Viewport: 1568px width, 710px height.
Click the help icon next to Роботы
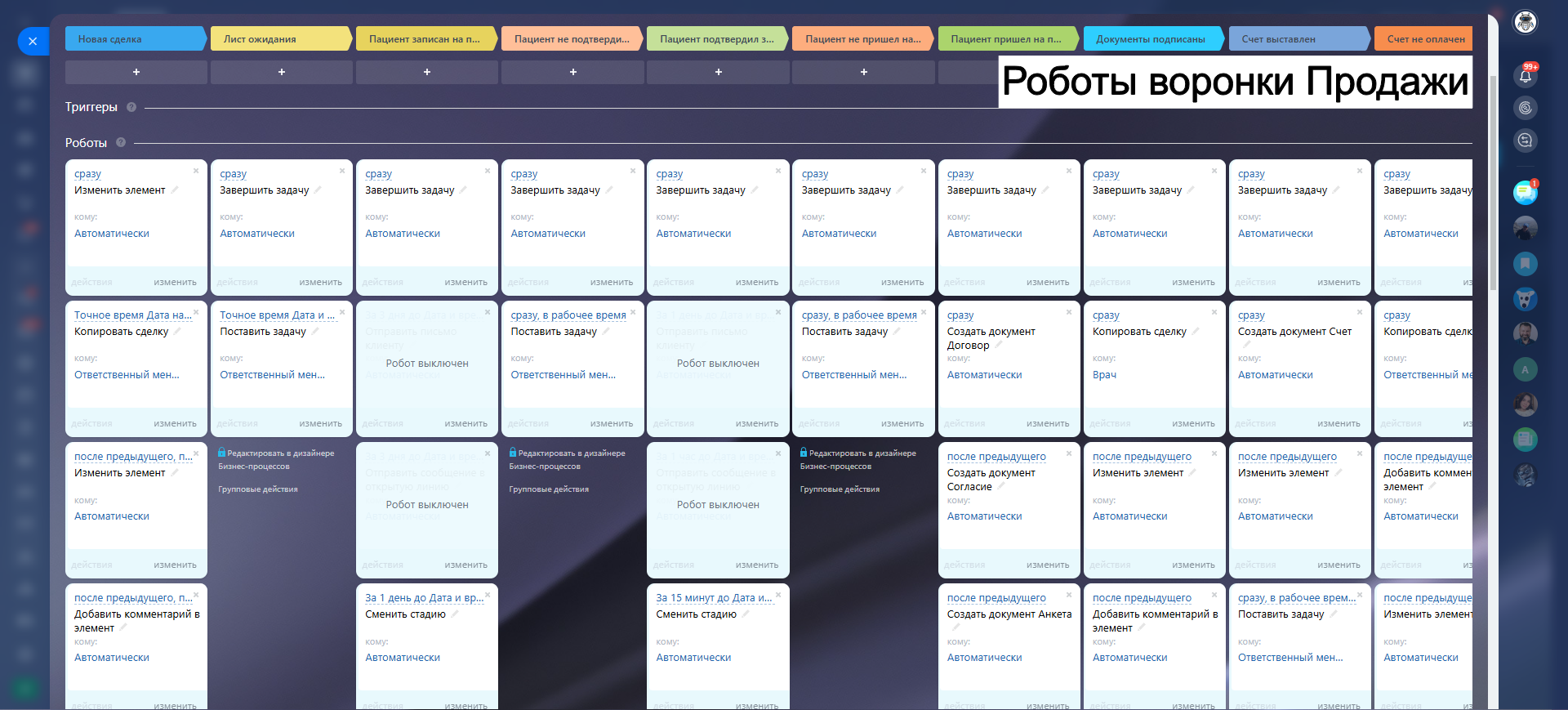tap(121, 142)
